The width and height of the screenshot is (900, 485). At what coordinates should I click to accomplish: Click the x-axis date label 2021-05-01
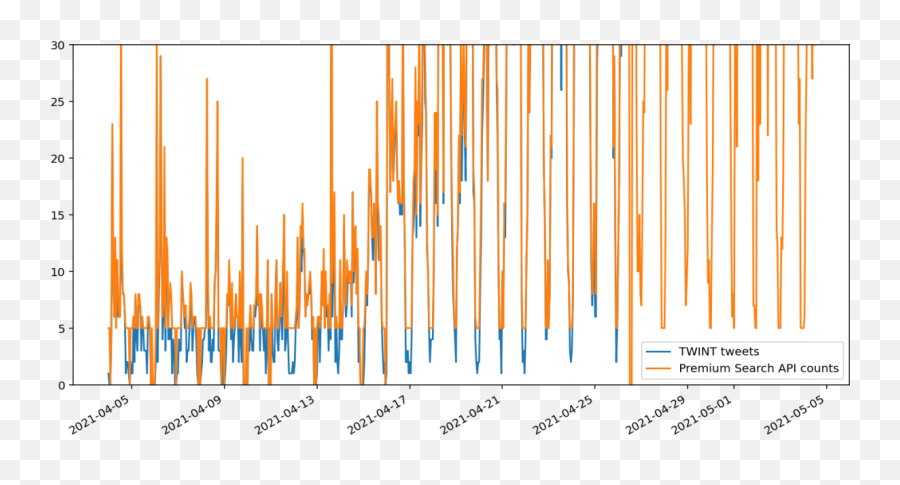pyautogui.click(x=703, y=414)
